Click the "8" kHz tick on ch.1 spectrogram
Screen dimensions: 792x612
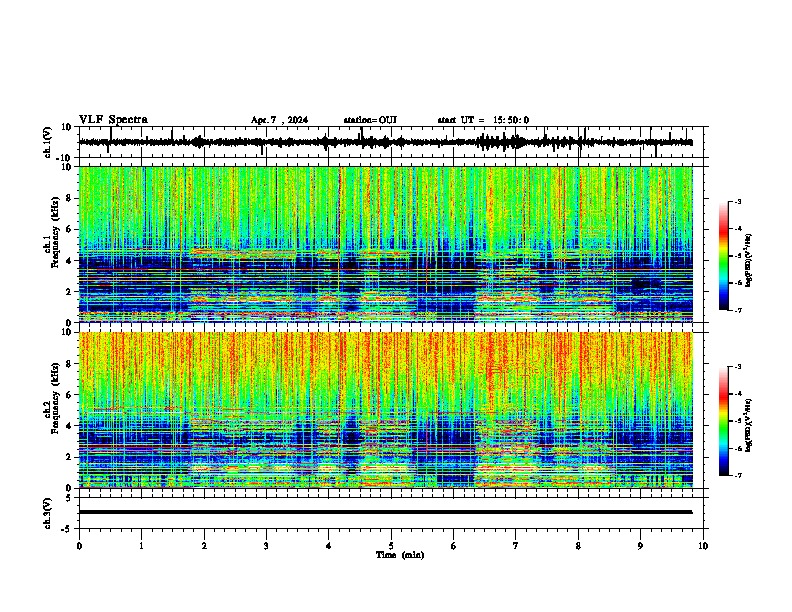69,198
